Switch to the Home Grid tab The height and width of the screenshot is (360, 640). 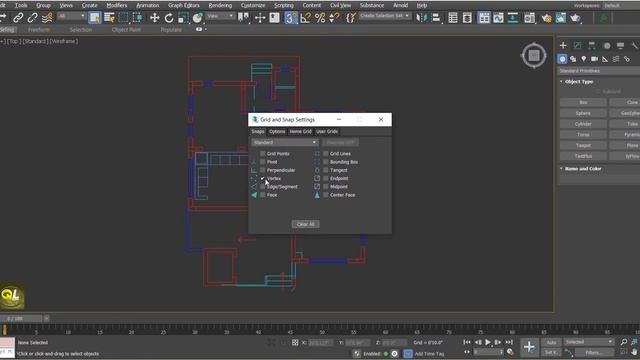pos(301,131)
